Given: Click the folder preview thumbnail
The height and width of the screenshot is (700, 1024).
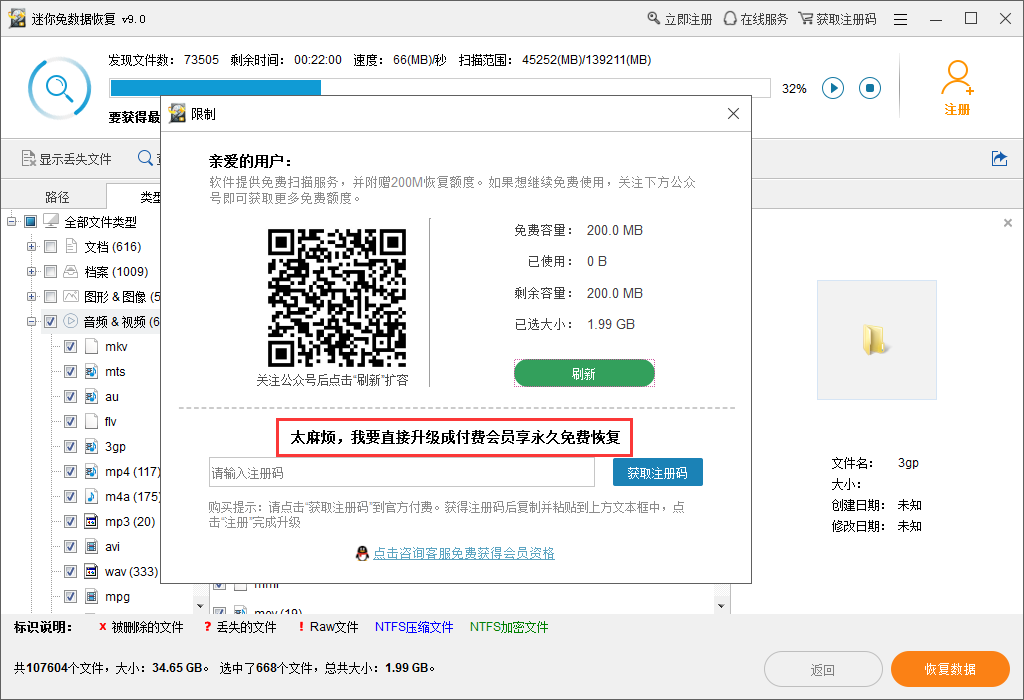Looking at the screenshot, I should (876, 340).
